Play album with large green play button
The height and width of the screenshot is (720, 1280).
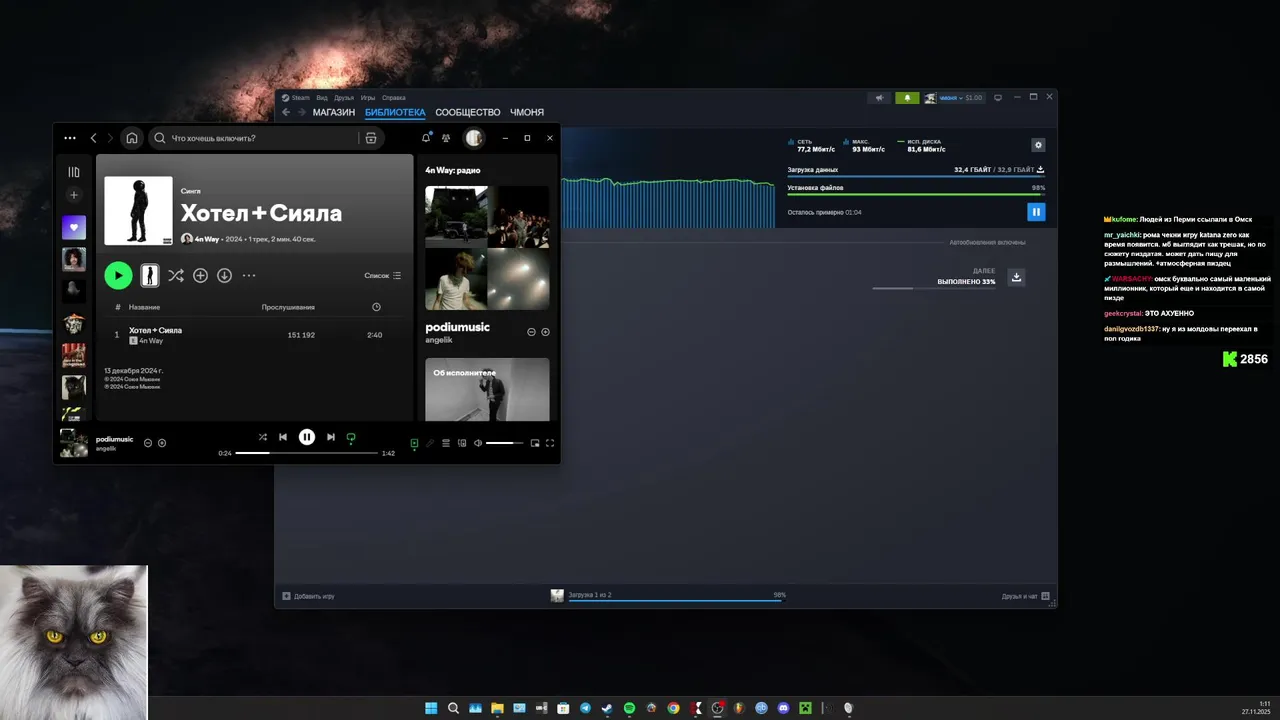[118, 275]
